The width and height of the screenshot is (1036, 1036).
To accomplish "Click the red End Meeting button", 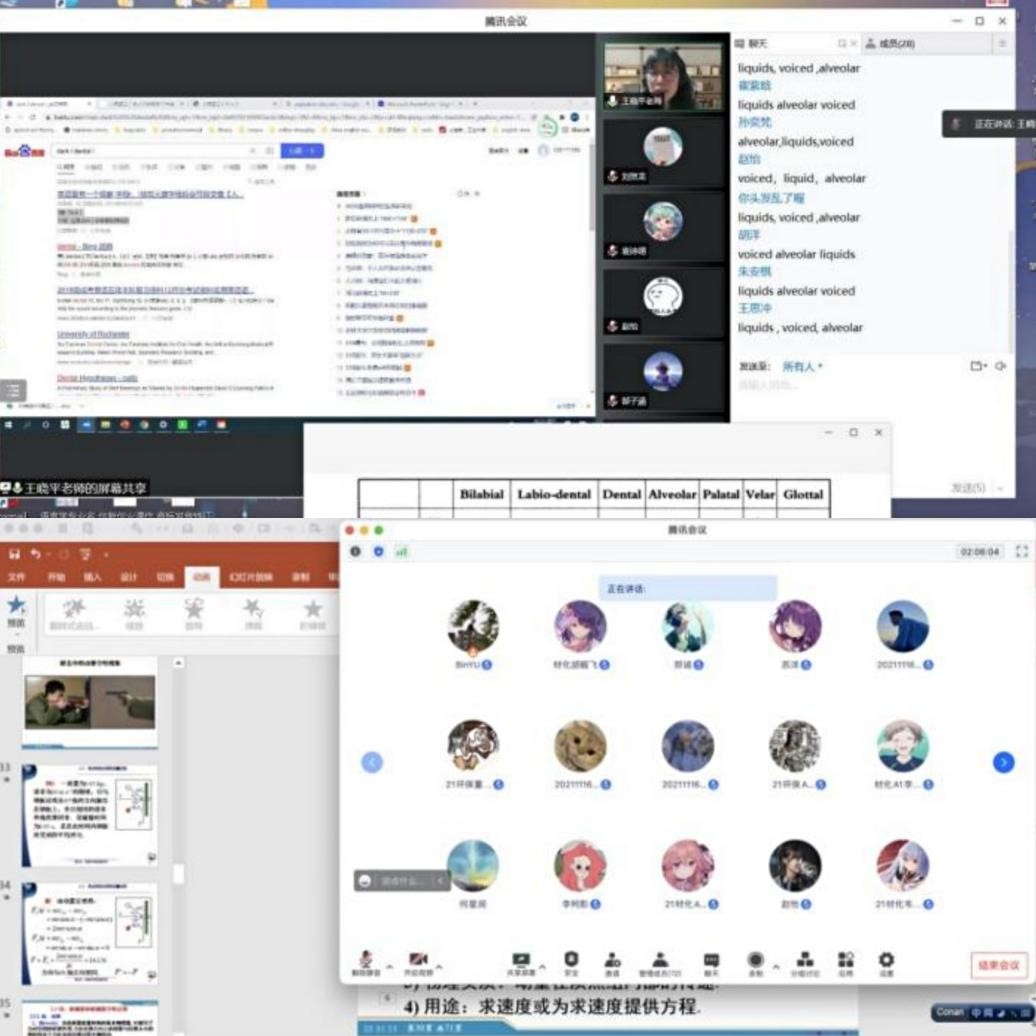I will pos(998,965).
